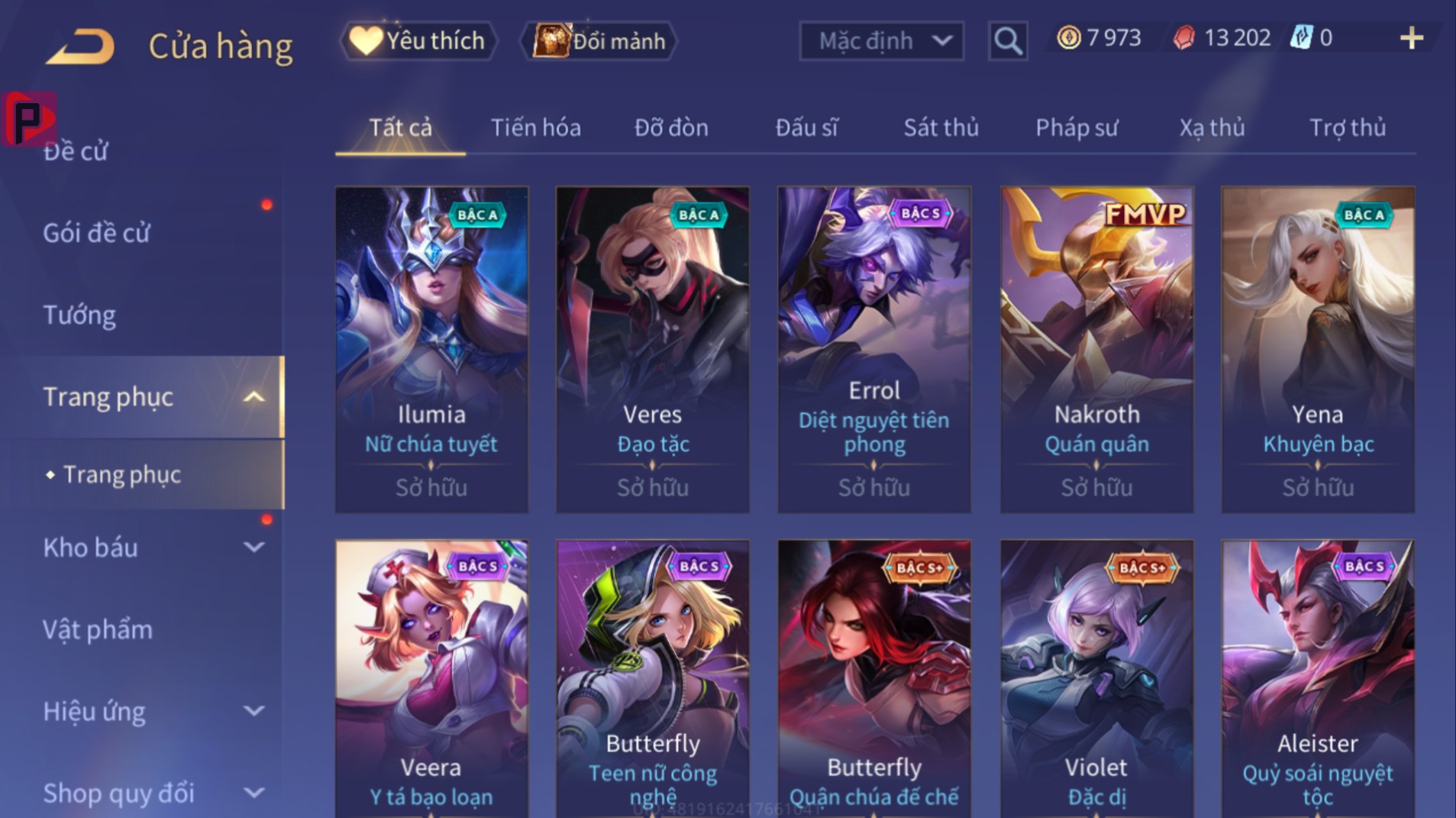
Task: Tap the blue voucher currency icon
Action: (x=1300, y=37)
